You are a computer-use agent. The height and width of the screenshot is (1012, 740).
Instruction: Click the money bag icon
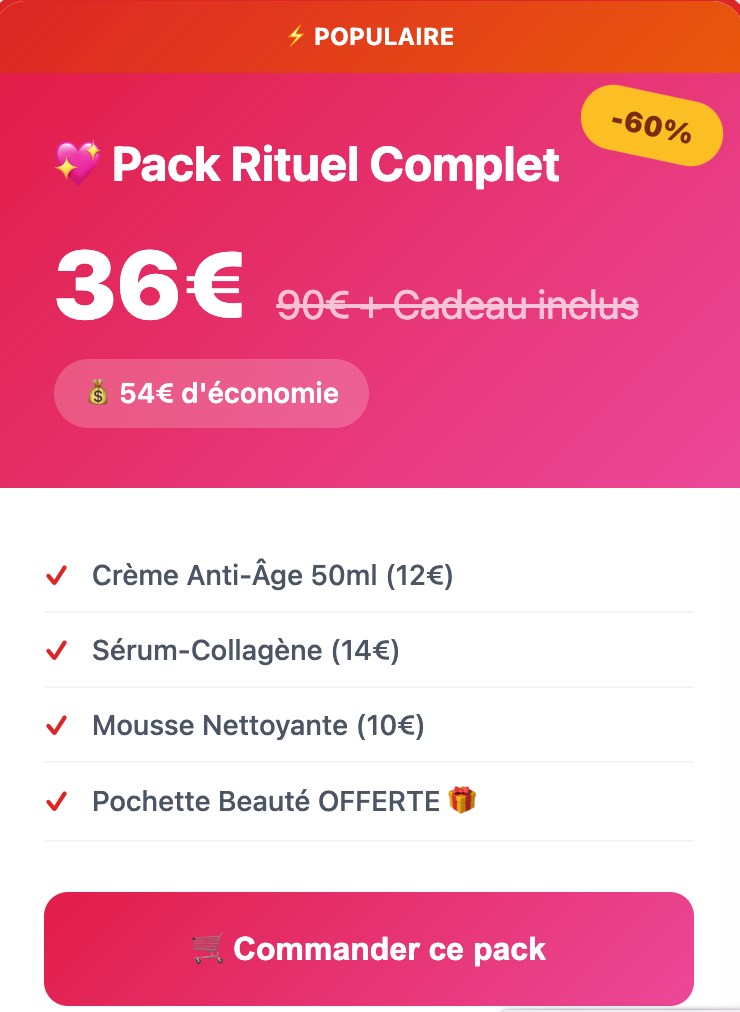click(97, 394)
